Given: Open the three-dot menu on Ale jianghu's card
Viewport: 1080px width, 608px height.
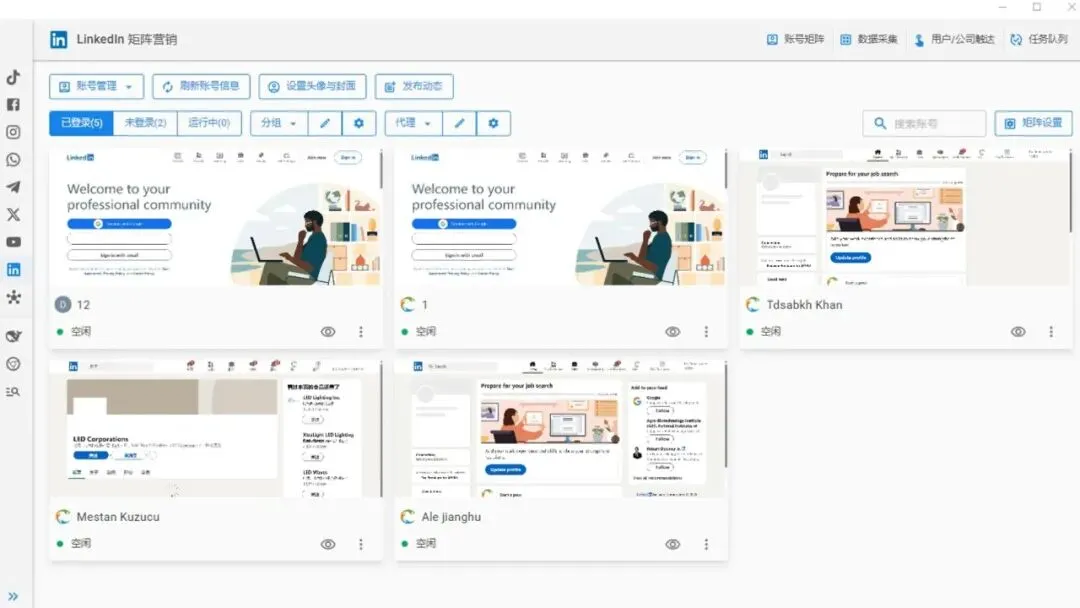Looking at the screenshot, I should coord(706,544).
